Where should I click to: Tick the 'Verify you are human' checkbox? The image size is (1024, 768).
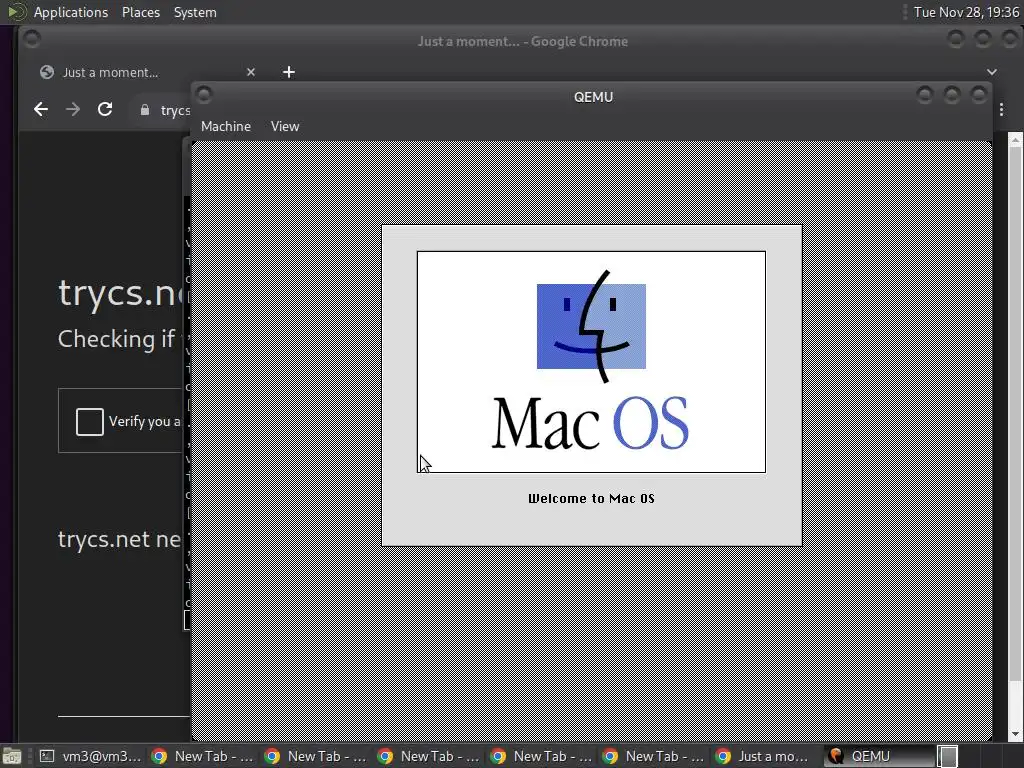pyautogui.click(x=89, y=421)
